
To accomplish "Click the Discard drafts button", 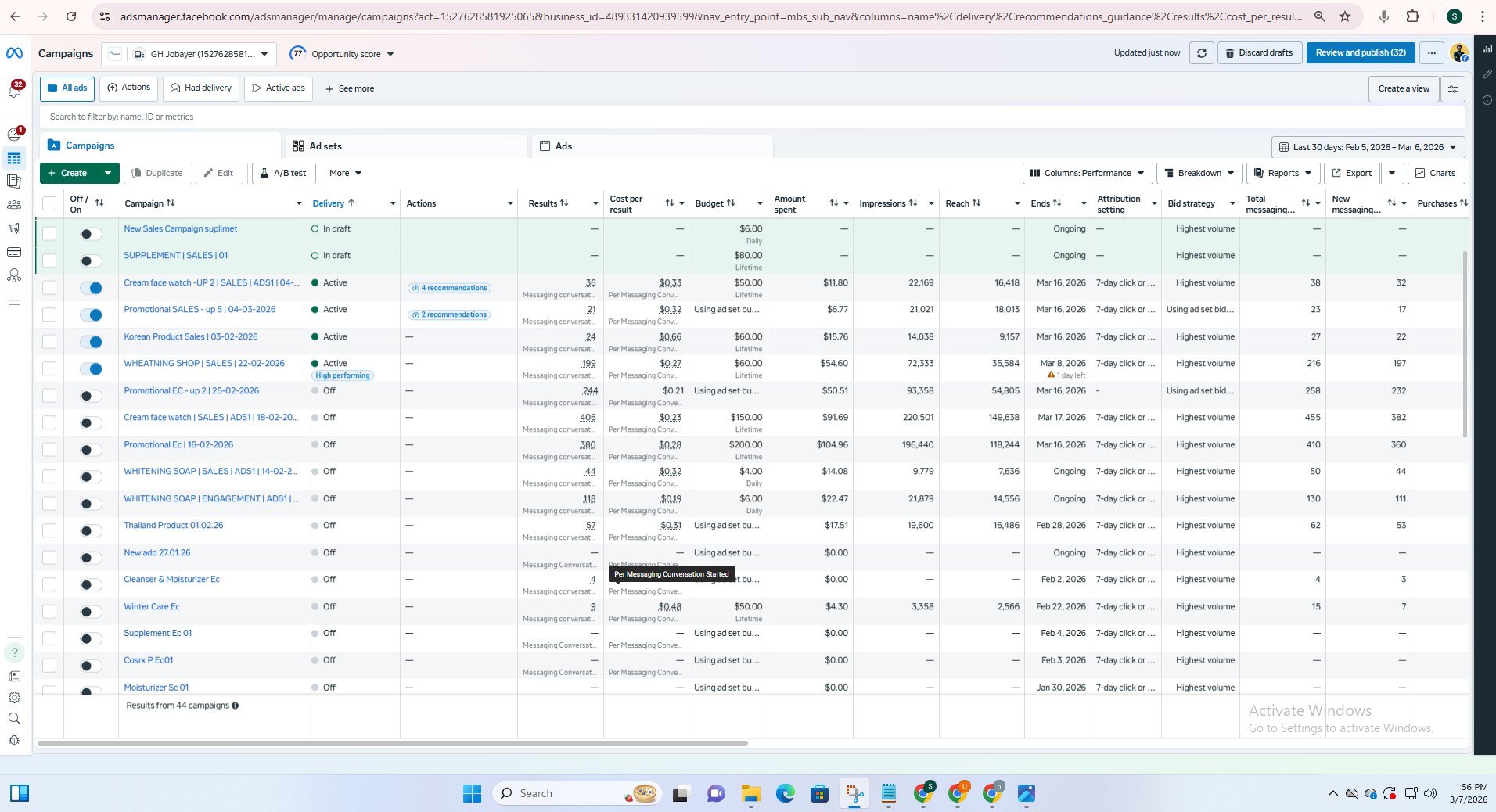I will [1260, 53].
